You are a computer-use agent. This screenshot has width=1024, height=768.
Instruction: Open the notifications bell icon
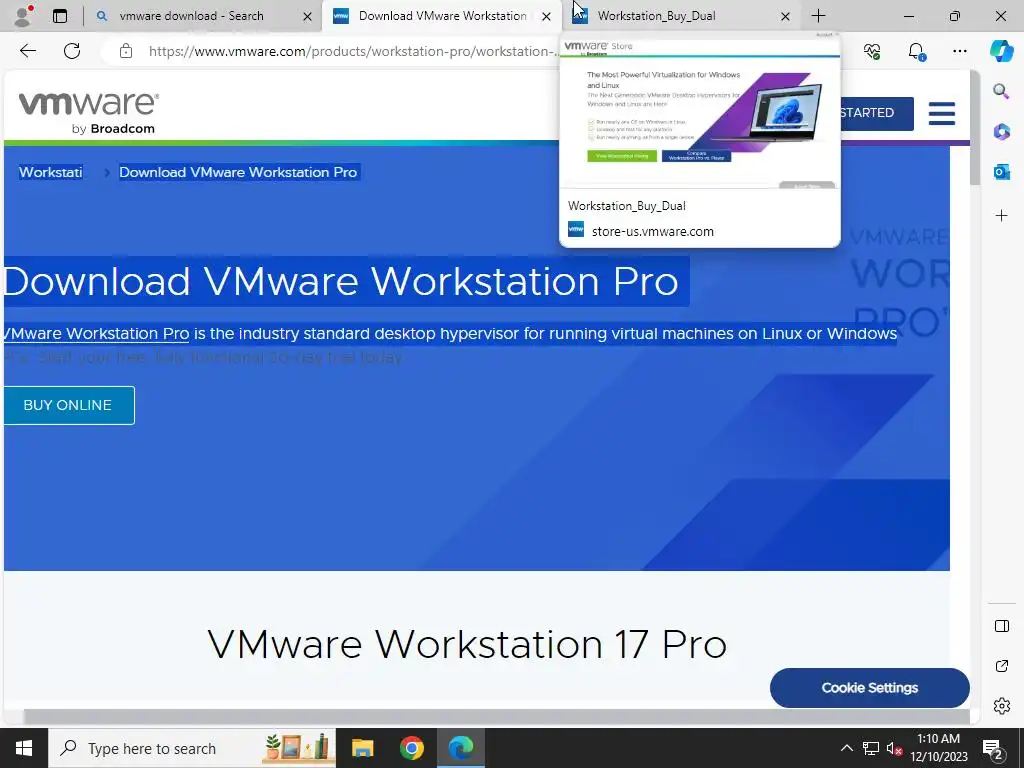pyautogui.click(x=916, y=51)
